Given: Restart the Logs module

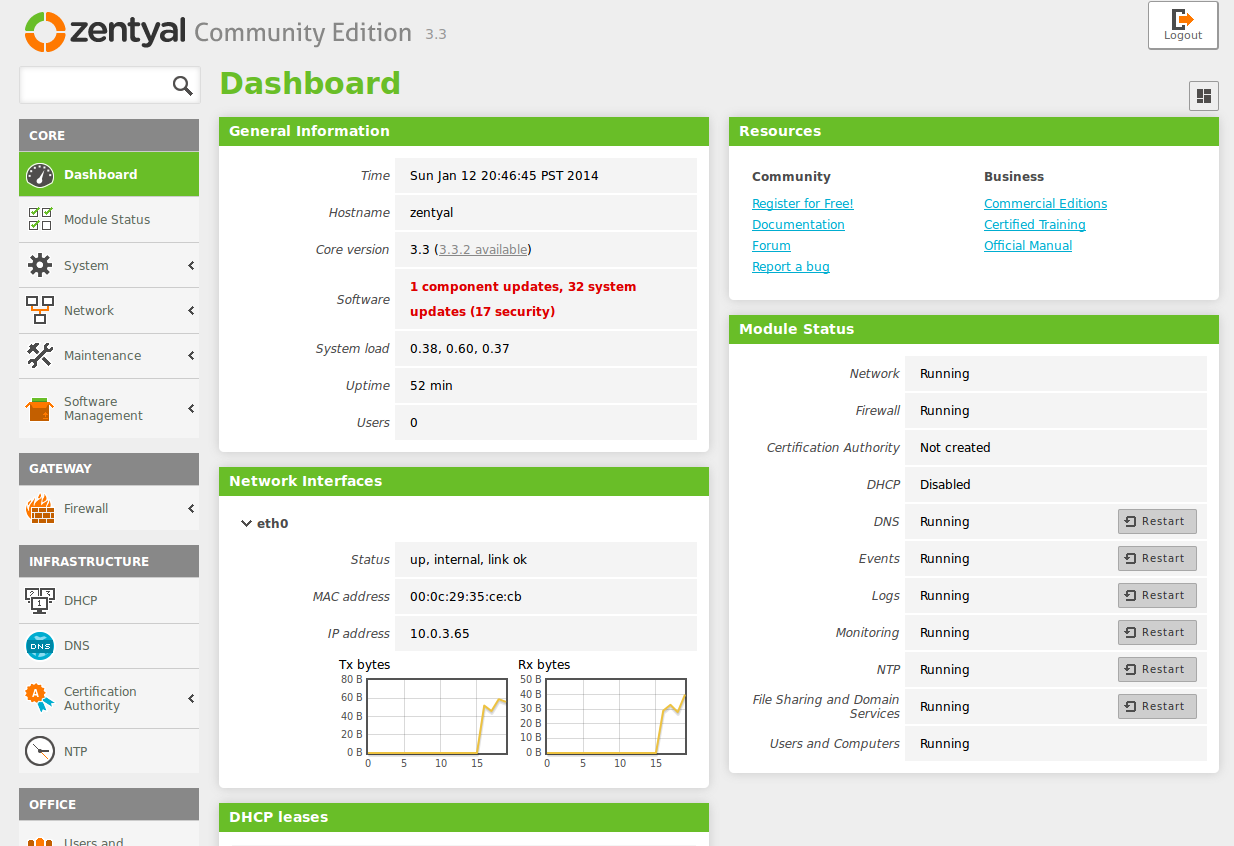Looking at the screenshot, I should click(1157, 595).
